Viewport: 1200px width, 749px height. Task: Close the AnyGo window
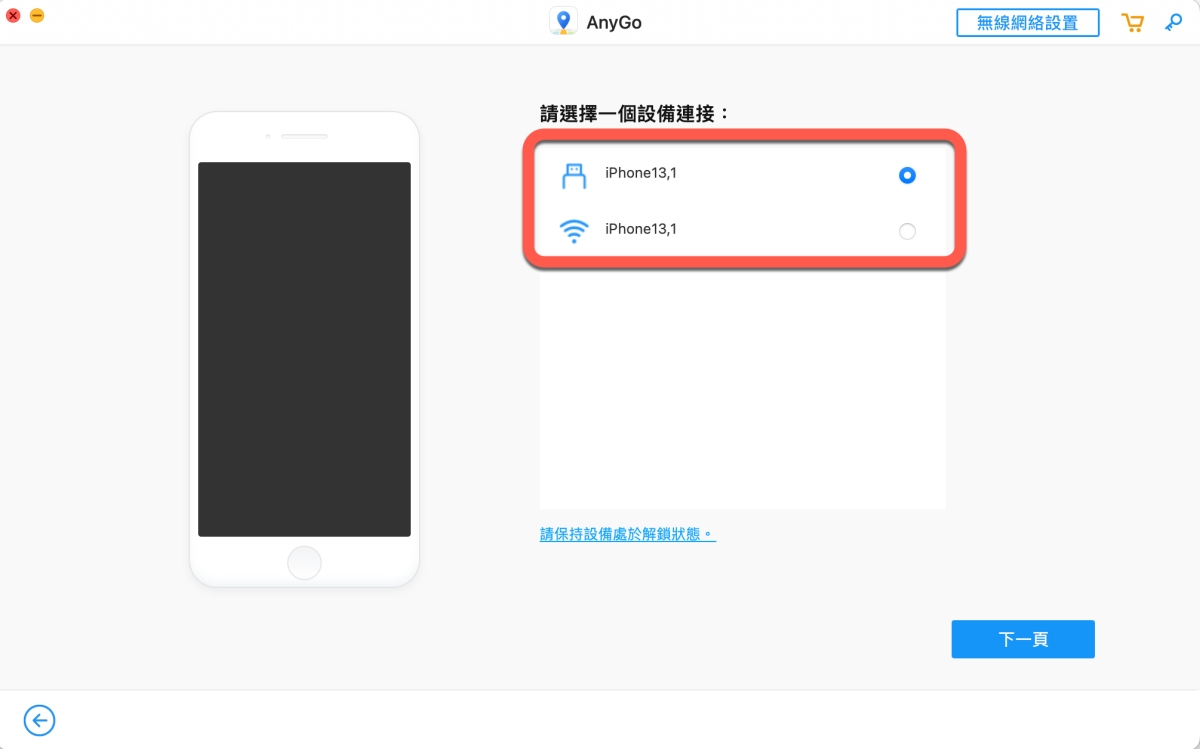click(13, 16)
